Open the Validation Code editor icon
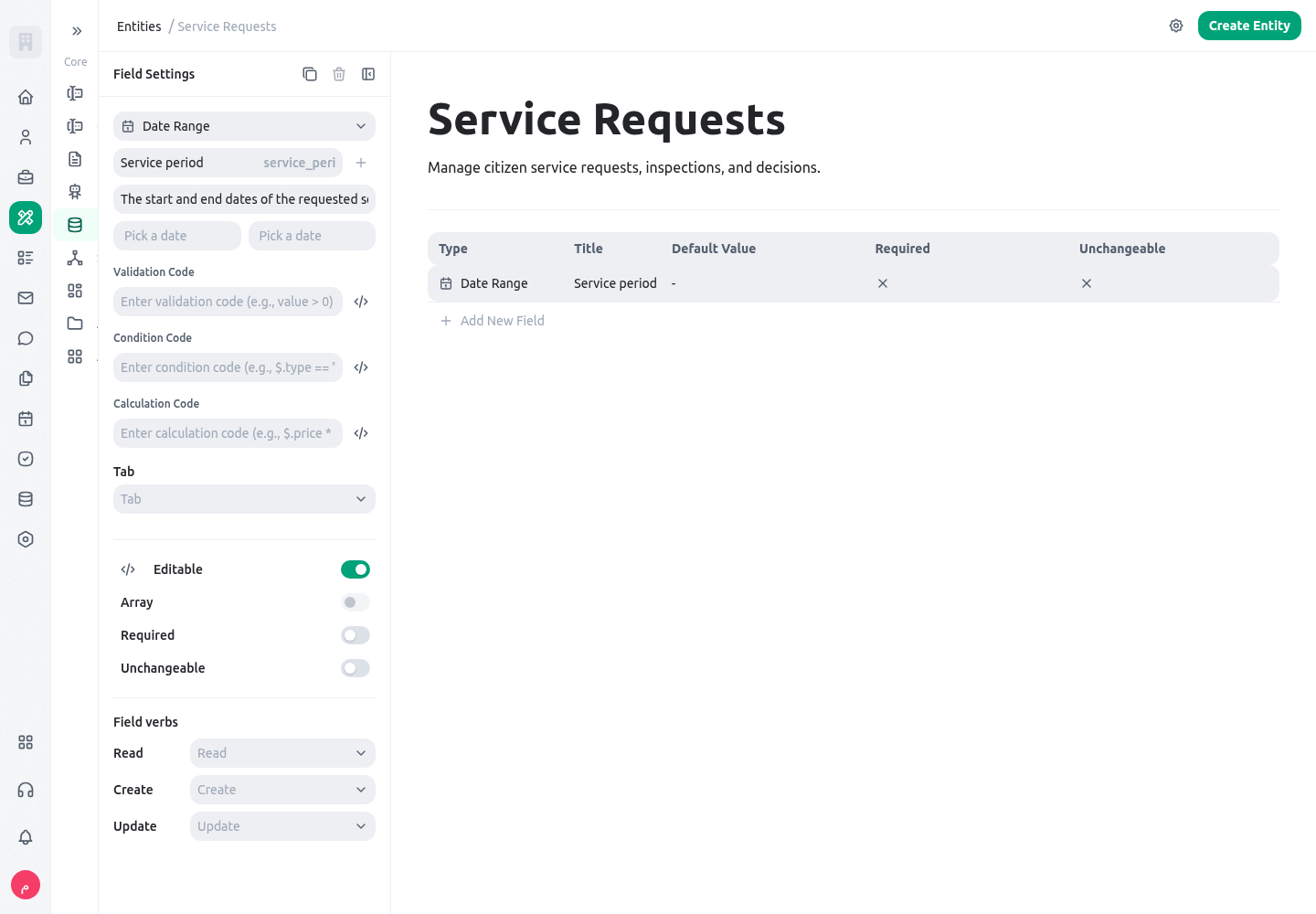The height and width of the screenshot is (914, 1316). point(361,302)
